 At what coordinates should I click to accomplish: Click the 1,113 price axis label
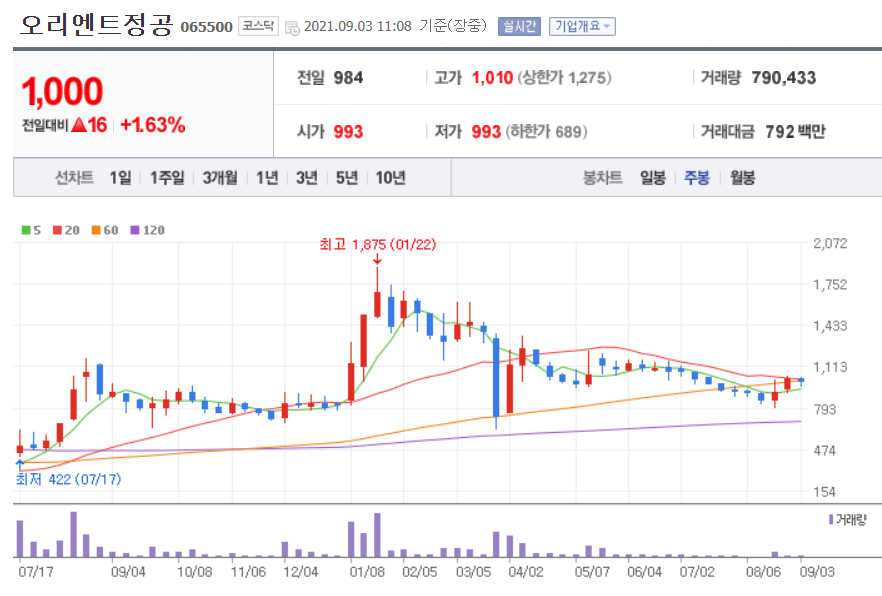tap(830, 367)
